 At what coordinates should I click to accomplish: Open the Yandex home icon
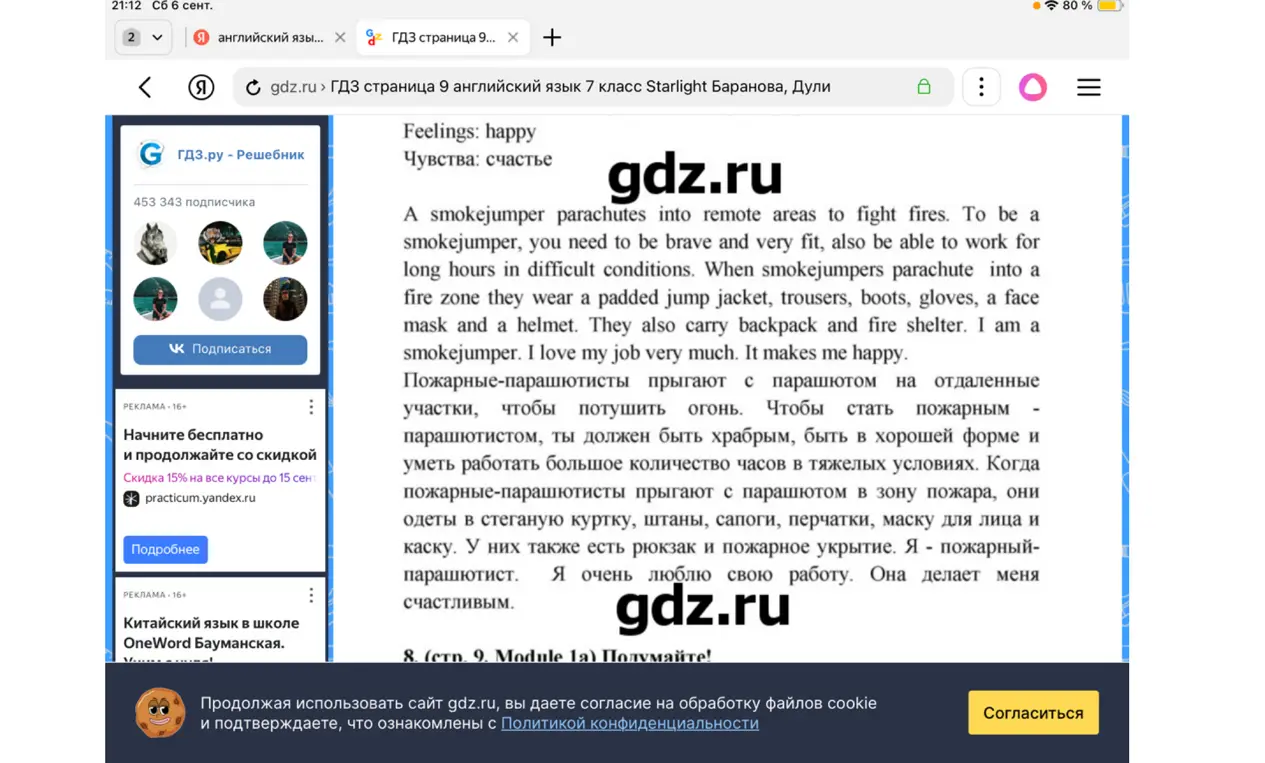pyautogui.click(x=201, y=87)
